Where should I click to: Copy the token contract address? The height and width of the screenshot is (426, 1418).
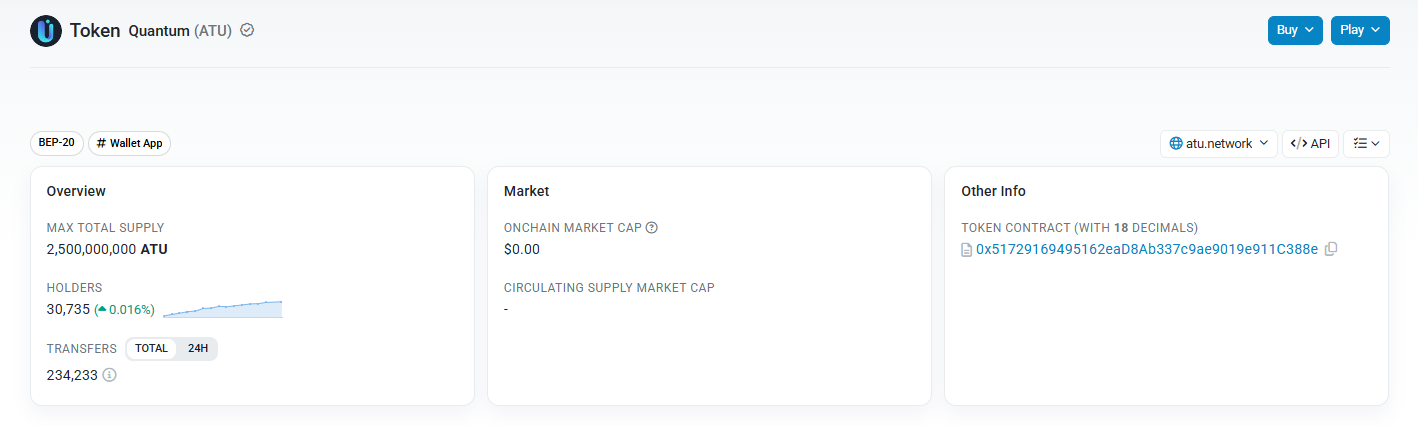(x=1331, y=249)
